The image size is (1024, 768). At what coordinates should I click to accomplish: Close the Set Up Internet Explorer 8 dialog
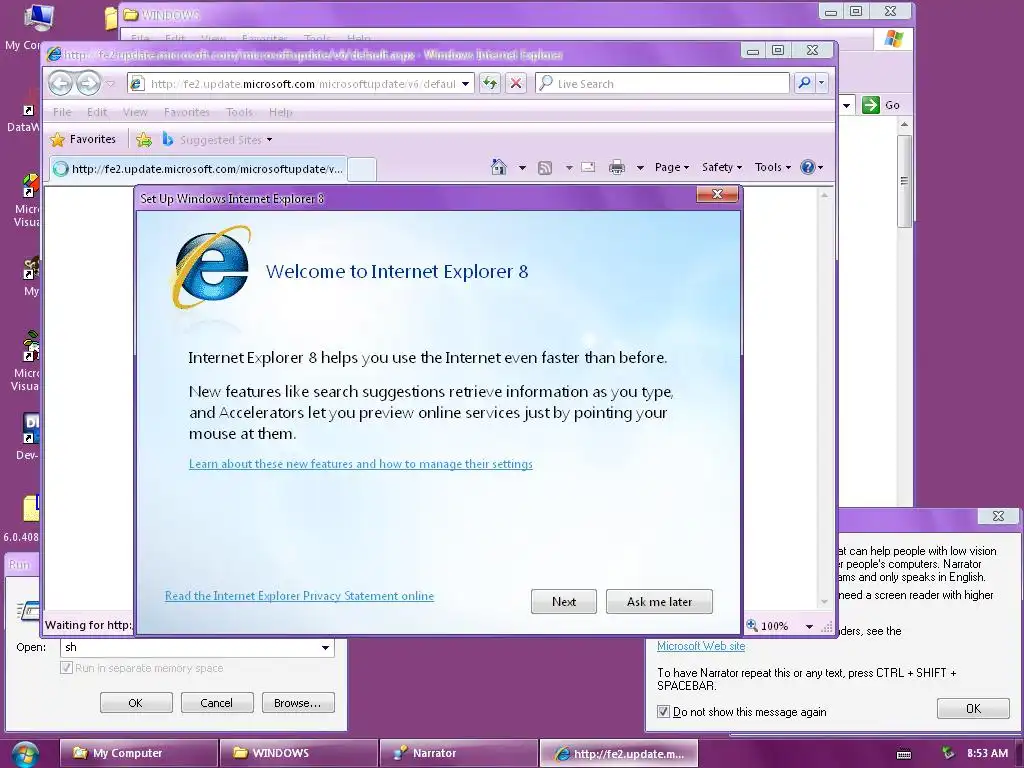point(717,194)
